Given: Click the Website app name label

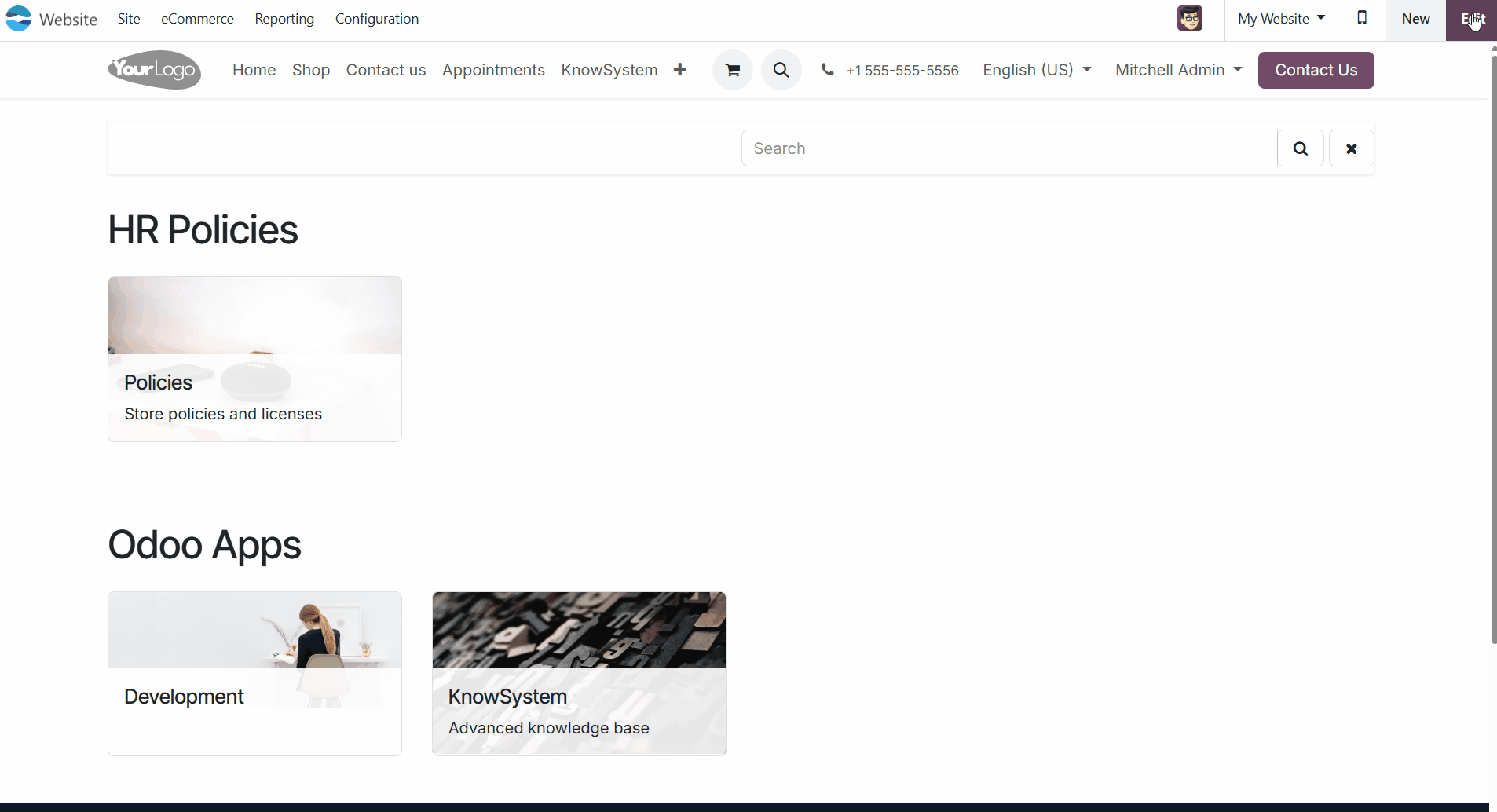Looking at the screenshot, I should click(x=68, y=20).
